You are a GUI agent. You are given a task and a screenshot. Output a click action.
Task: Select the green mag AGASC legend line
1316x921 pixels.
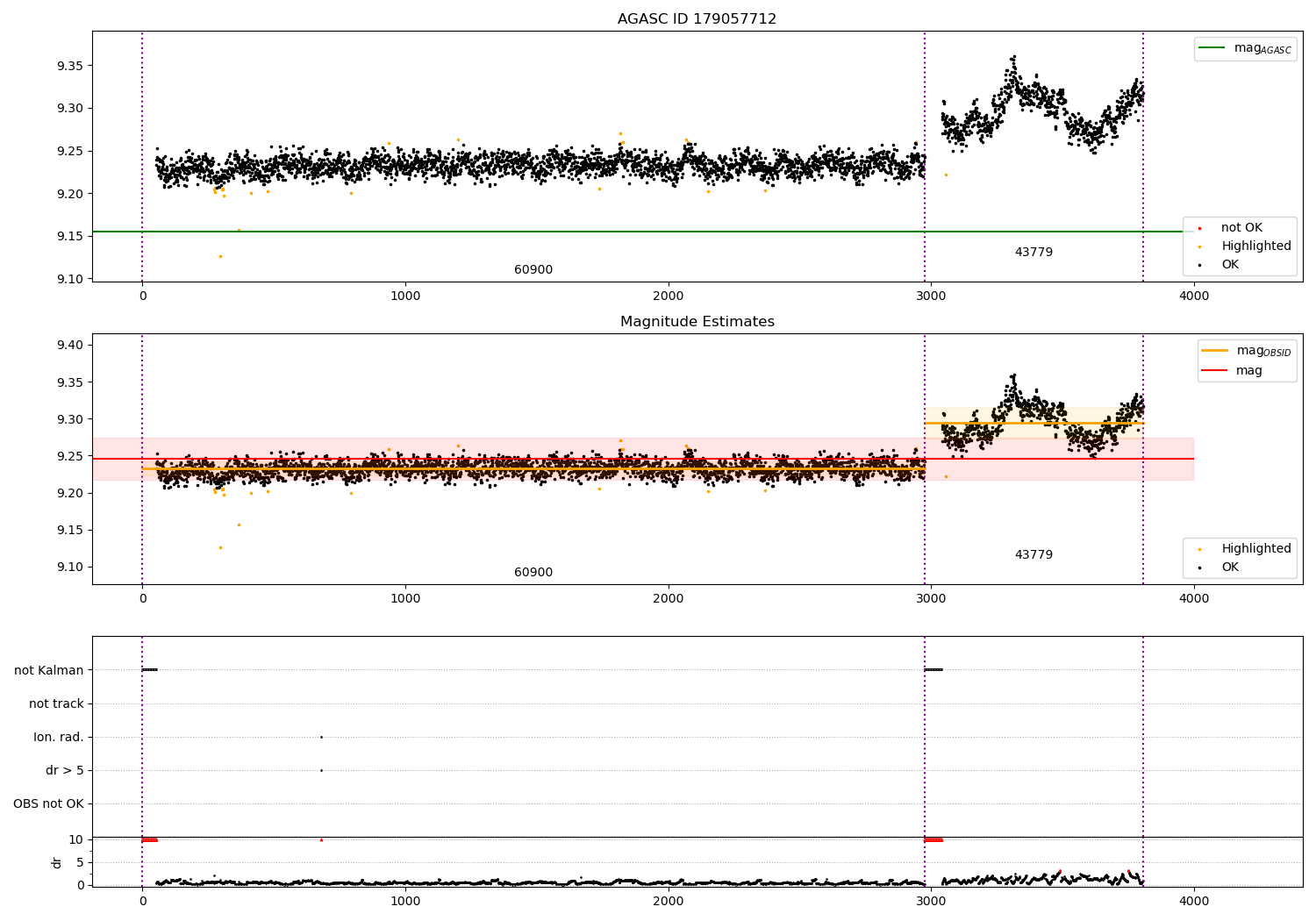coord(1212,48)
